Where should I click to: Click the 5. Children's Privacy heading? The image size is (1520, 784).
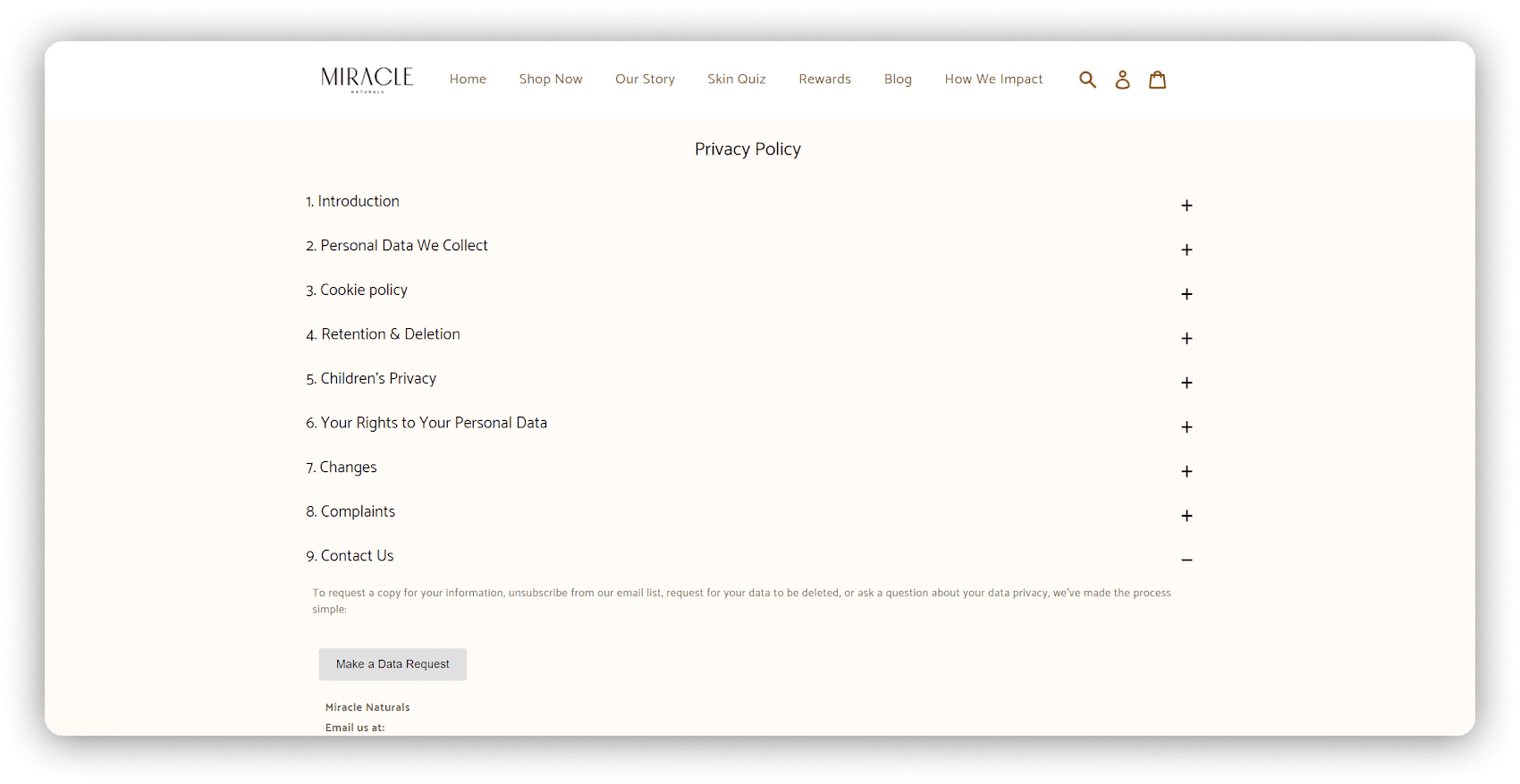tap(371, 379)
